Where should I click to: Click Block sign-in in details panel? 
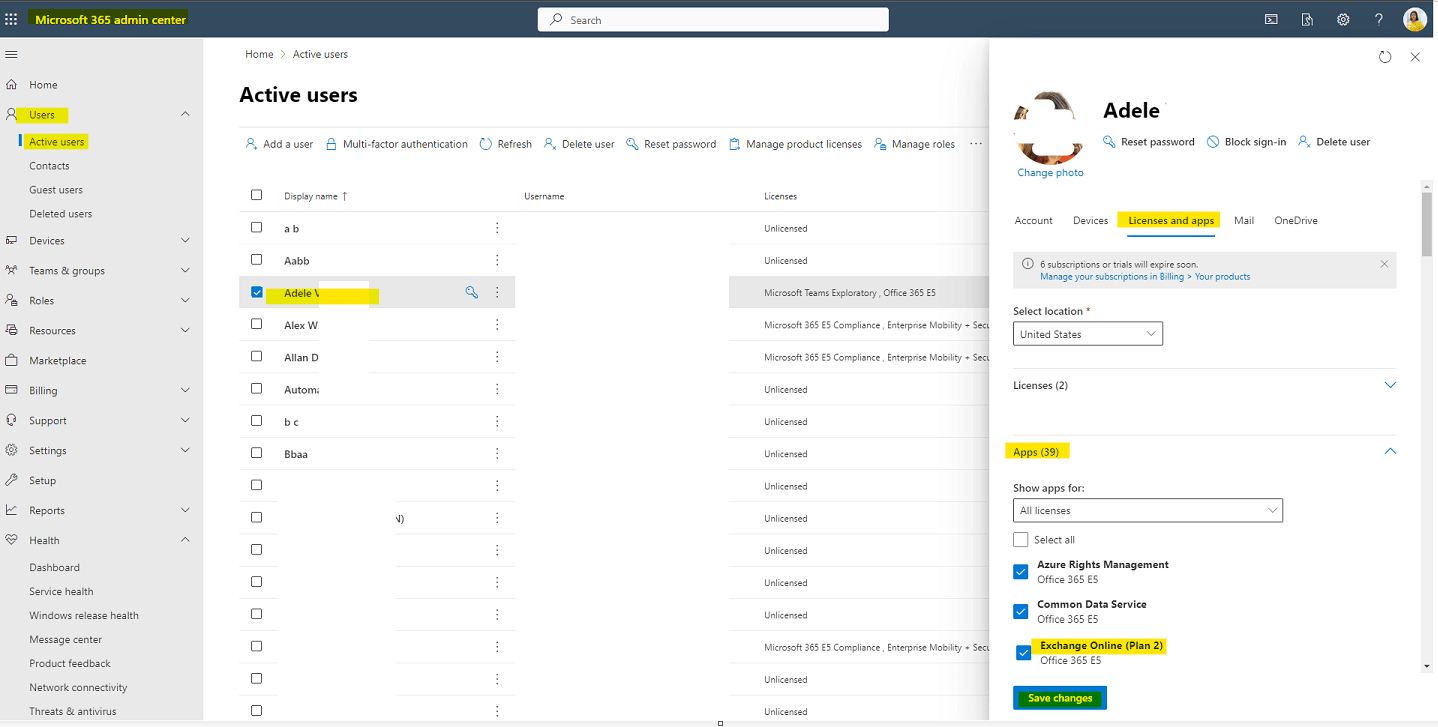click(1246, 142)
